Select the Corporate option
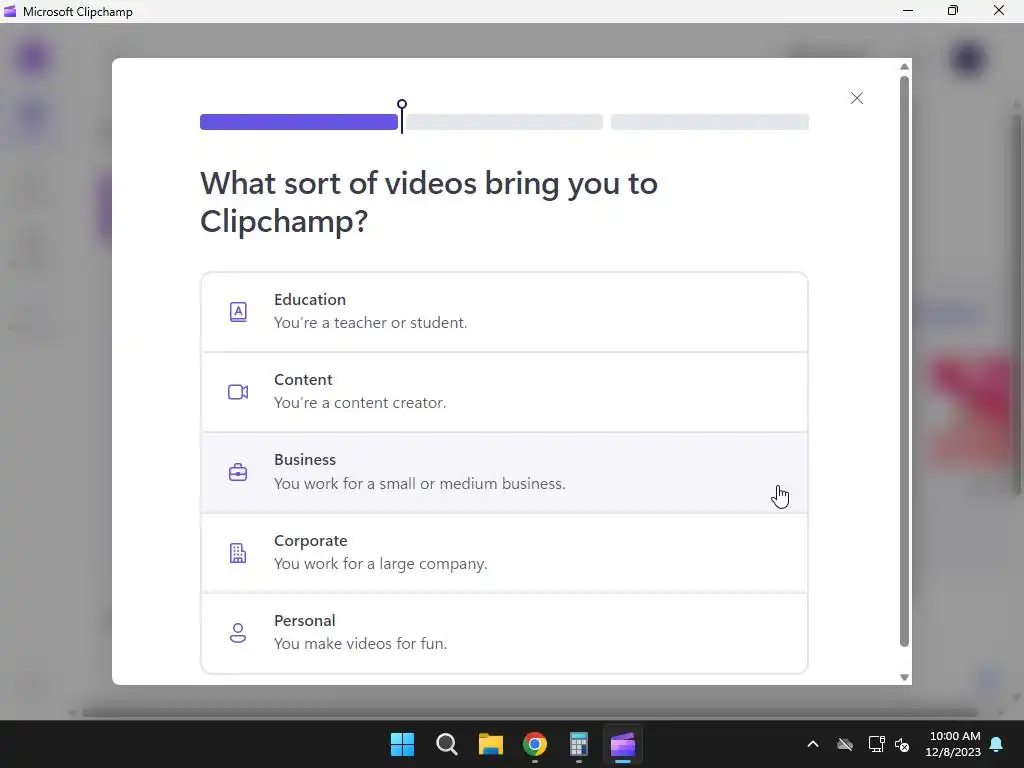Viewport: 1024px width, 768px height. [x=504, y=552]
